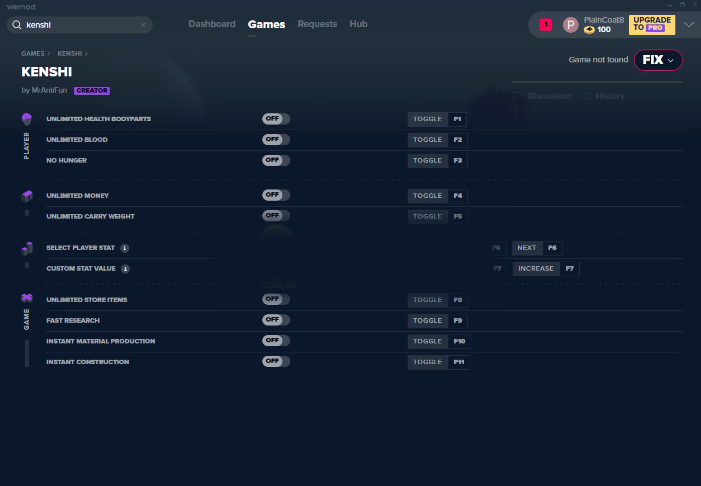701x486 pixels.
Task: Click the Game controller category icon
Action: [x=27, y=298]
